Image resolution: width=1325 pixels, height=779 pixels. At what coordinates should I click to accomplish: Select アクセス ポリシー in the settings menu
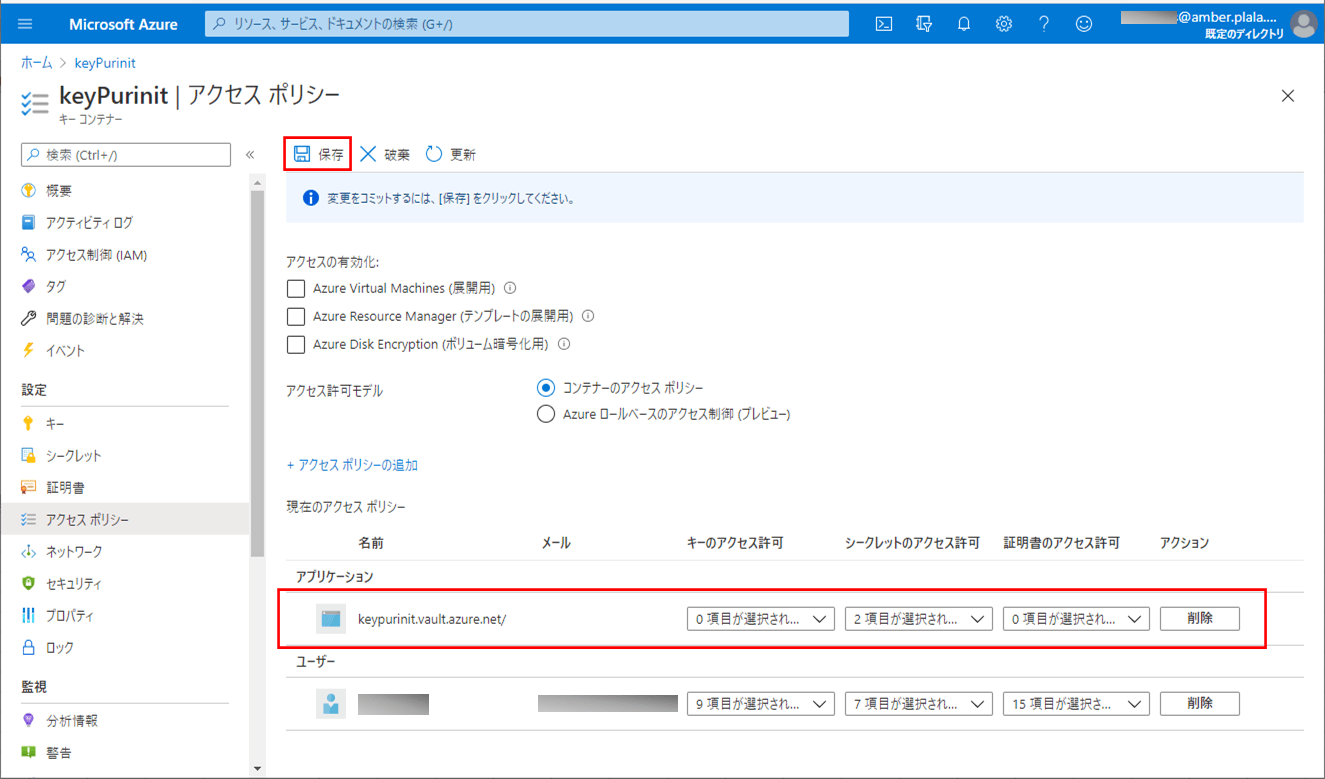pyautogui.click(x=126, y=519)
